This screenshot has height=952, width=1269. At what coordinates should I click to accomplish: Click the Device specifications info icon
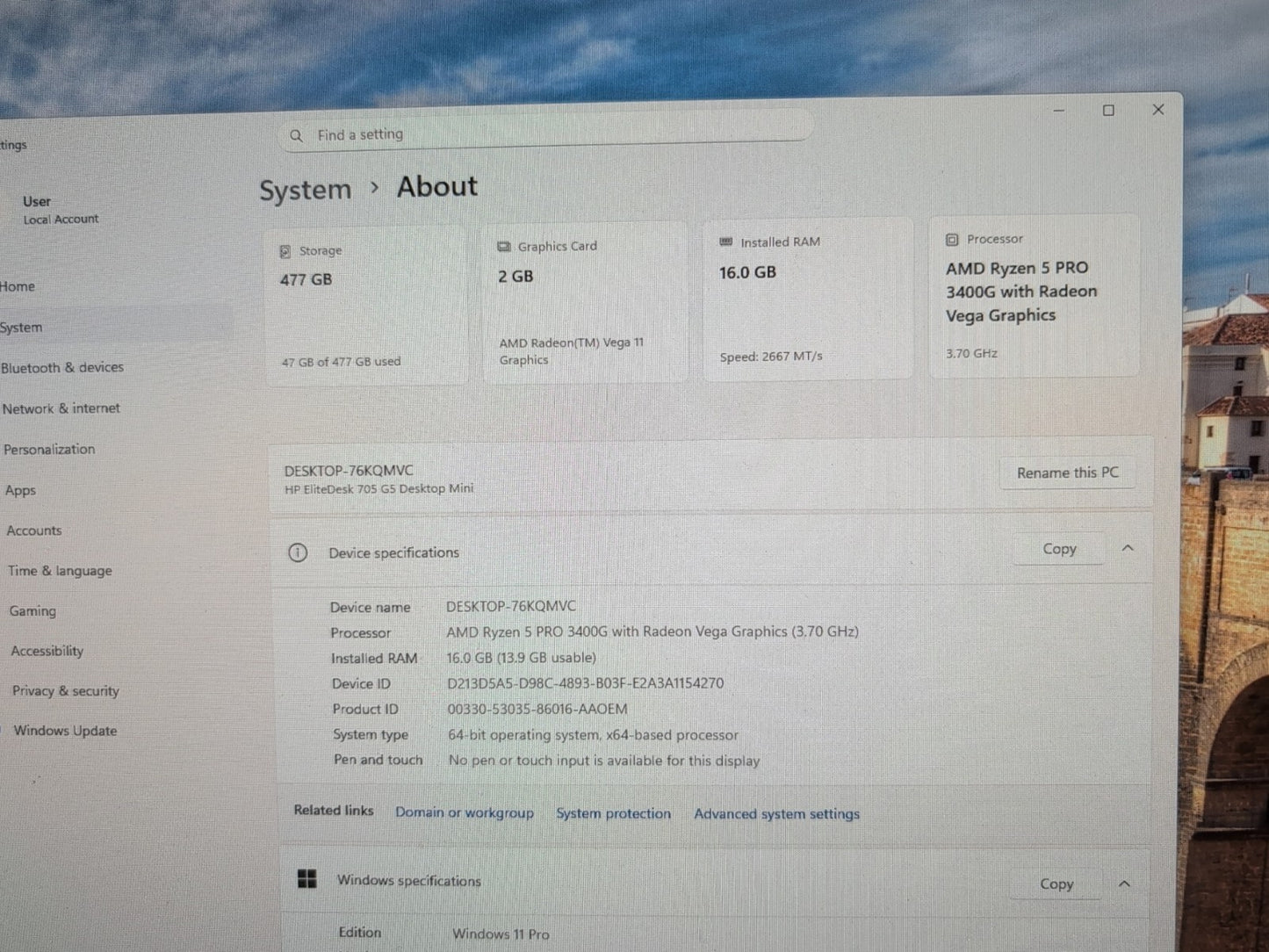click(298, 552)
